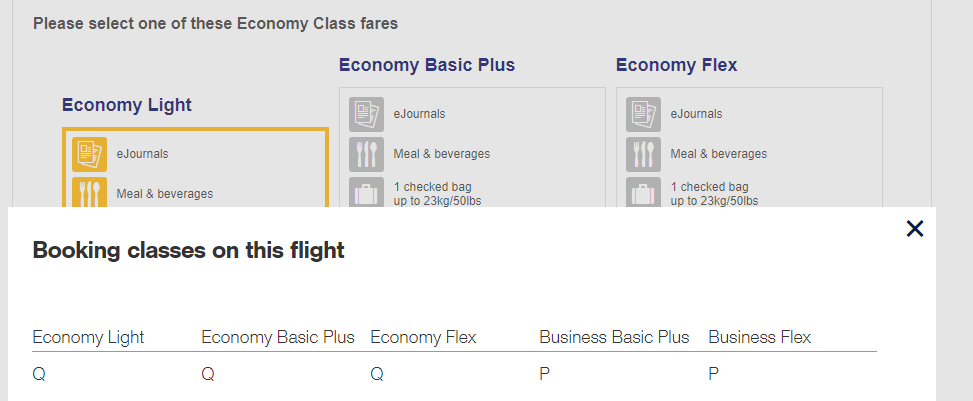This screenshot has height=401, width=973.
Task: Select the Economy Basic Plus fare heading
Action: [427, 65]
